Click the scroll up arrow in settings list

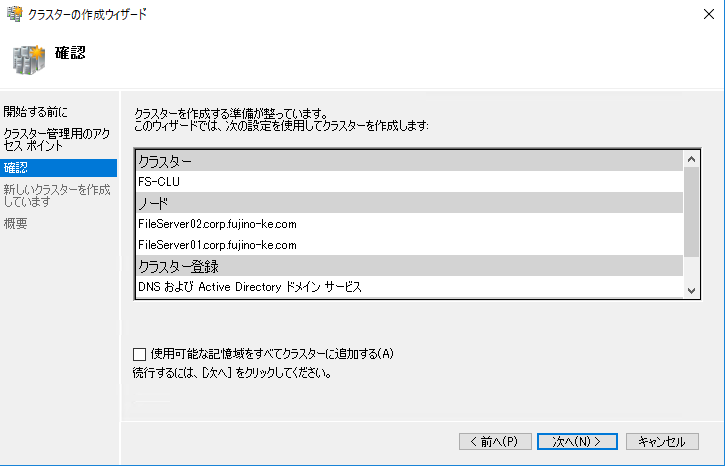click(692, 159)
